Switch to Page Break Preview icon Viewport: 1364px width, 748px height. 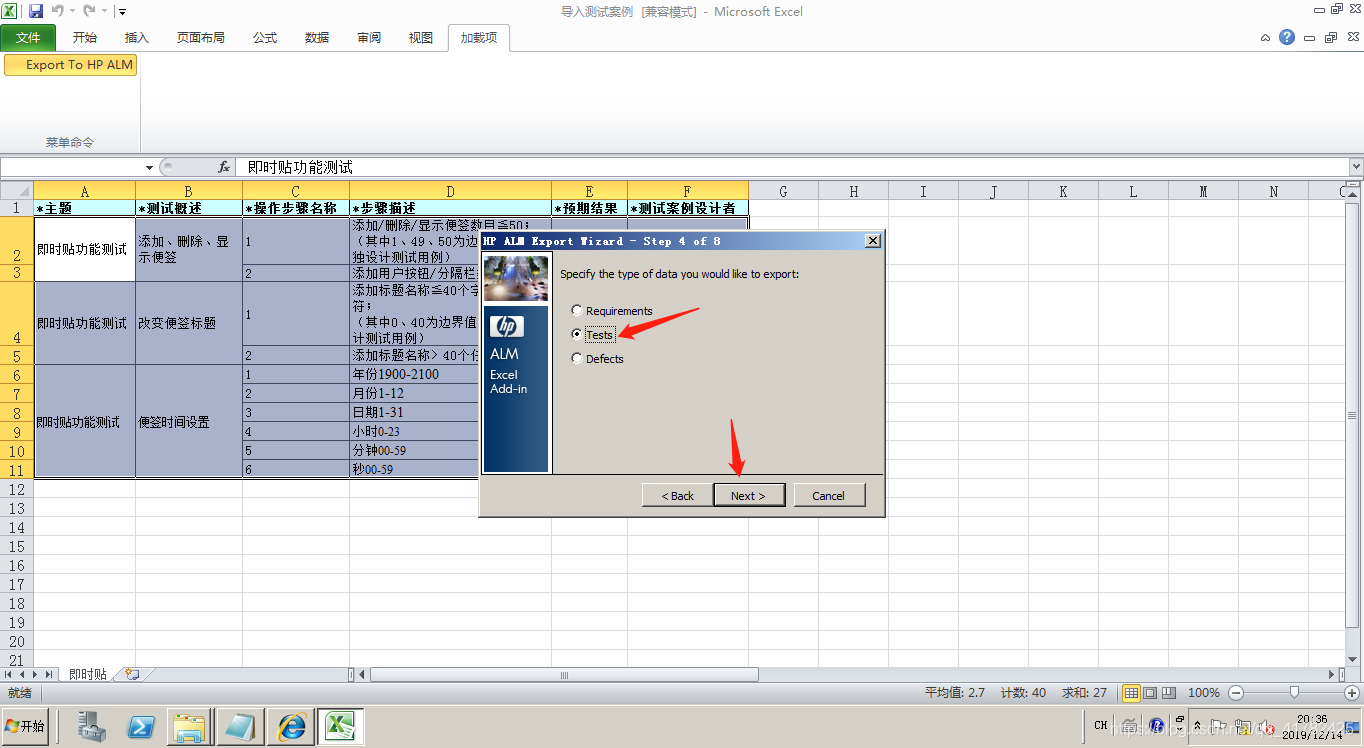pos(1169,693)
